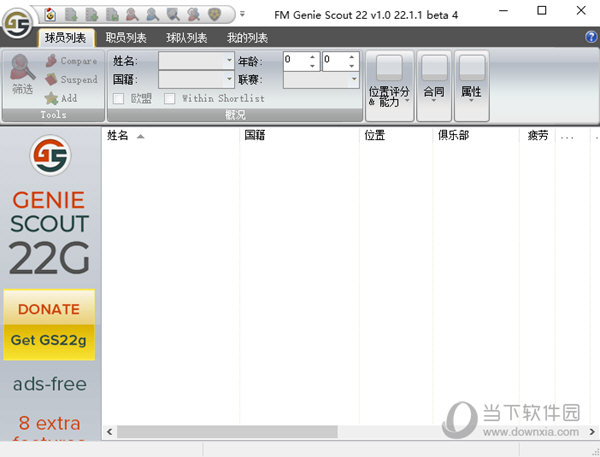
Task: Switch to the 球队列表 tab
Action: (186, 38)
